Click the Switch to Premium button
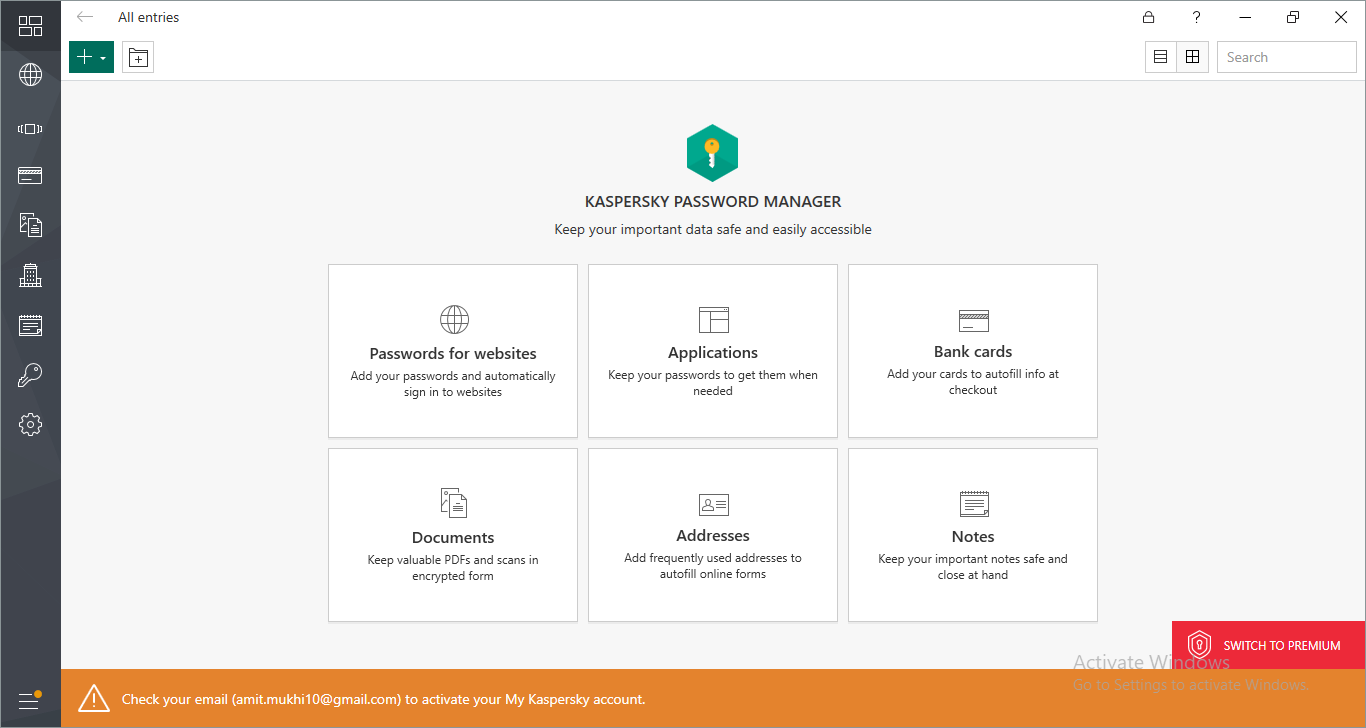The image size is (1366, 728). coord(1268,645)
